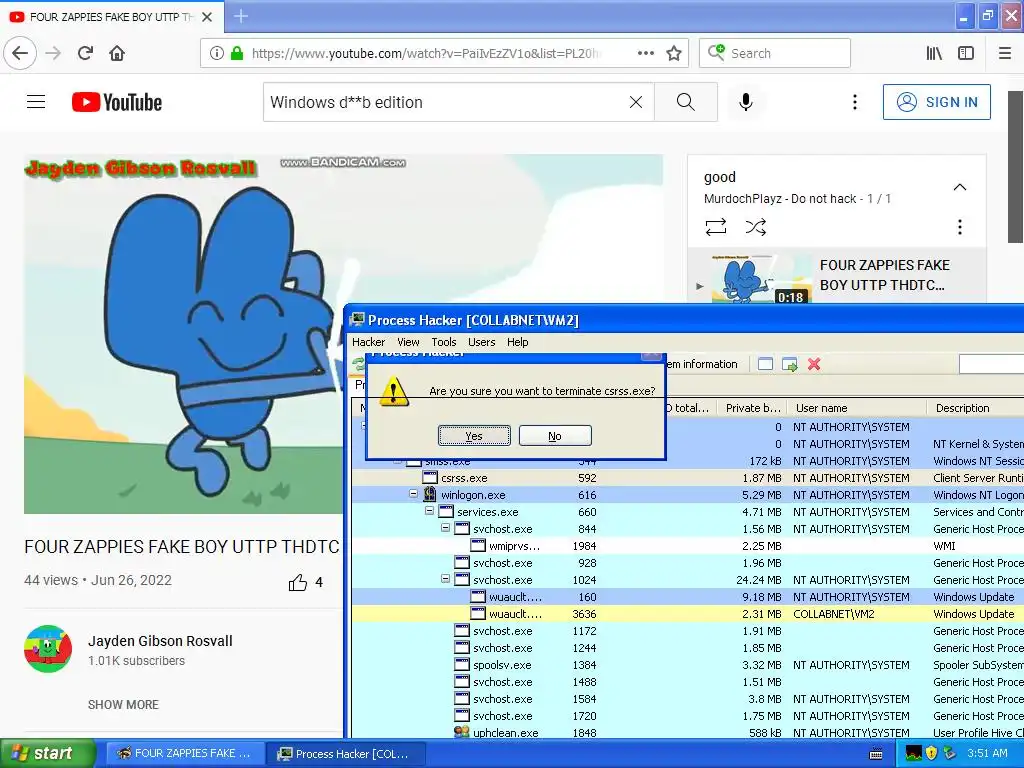Open the Help menu in Process Hacker
Screen dimensions: 1024x768
(517, 342)
